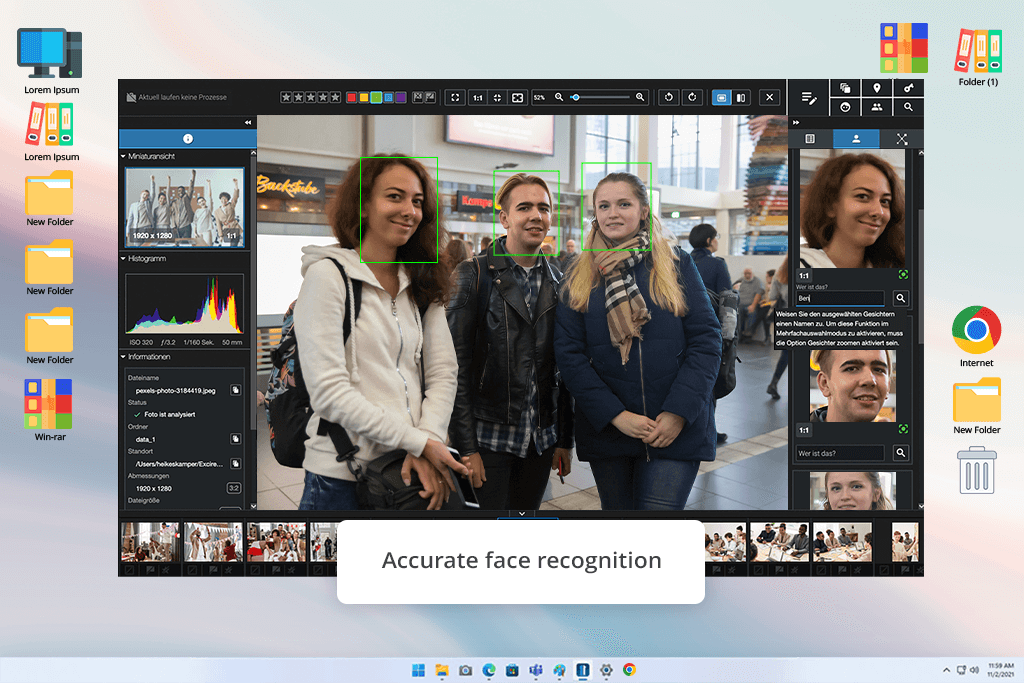Open the edit notes list icon

pos(808,98)
